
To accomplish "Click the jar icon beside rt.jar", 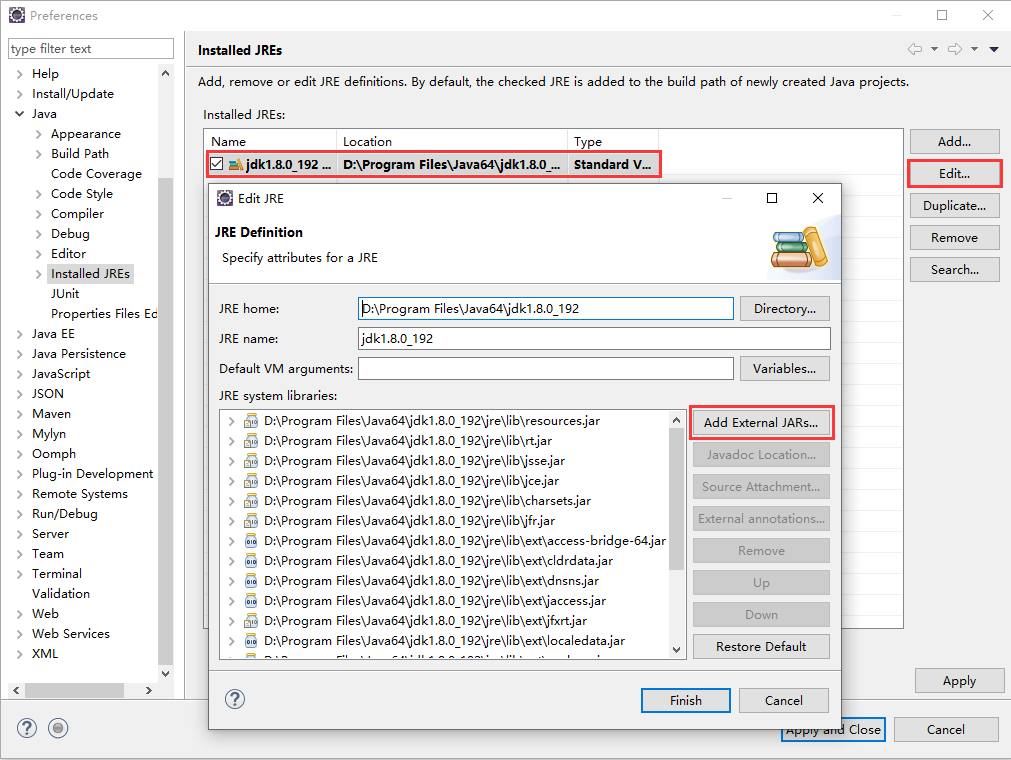I will point(250,441).
